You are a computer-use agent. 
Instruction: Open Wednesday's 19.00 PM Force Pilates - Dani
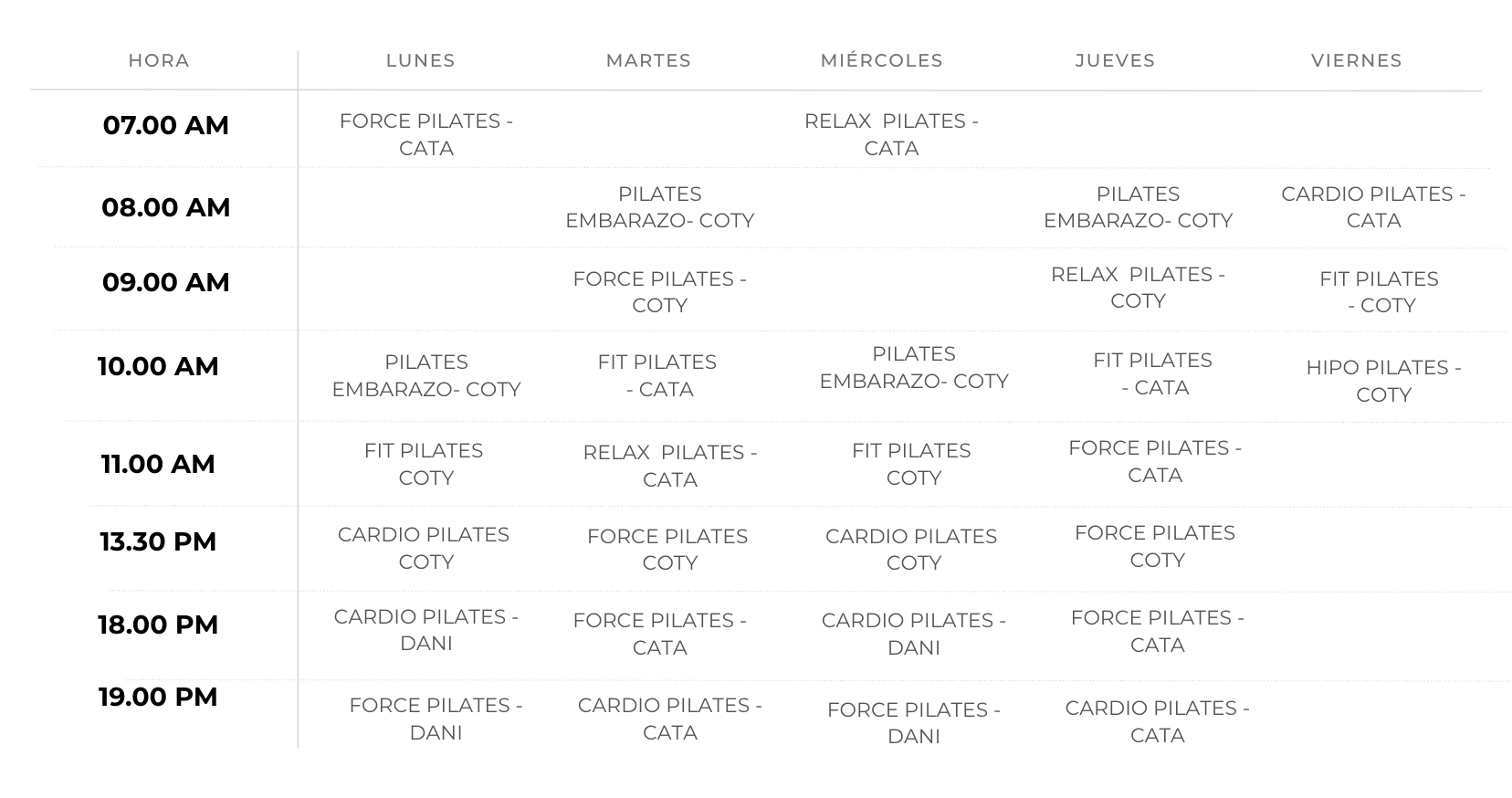tap(914, 722)
